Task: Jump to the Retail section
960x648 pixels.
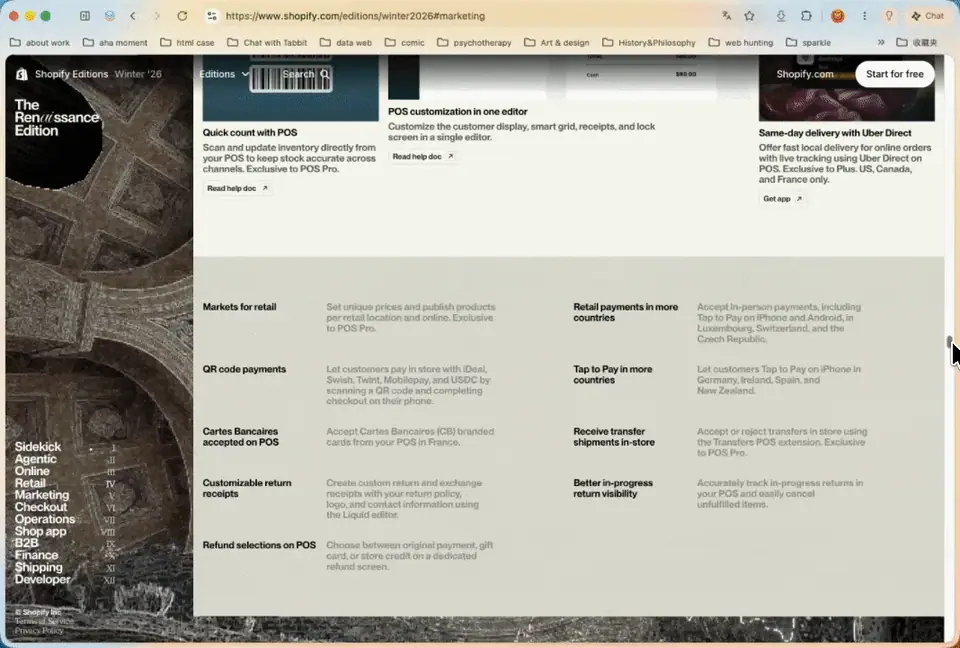Action: tap(30, 483)
